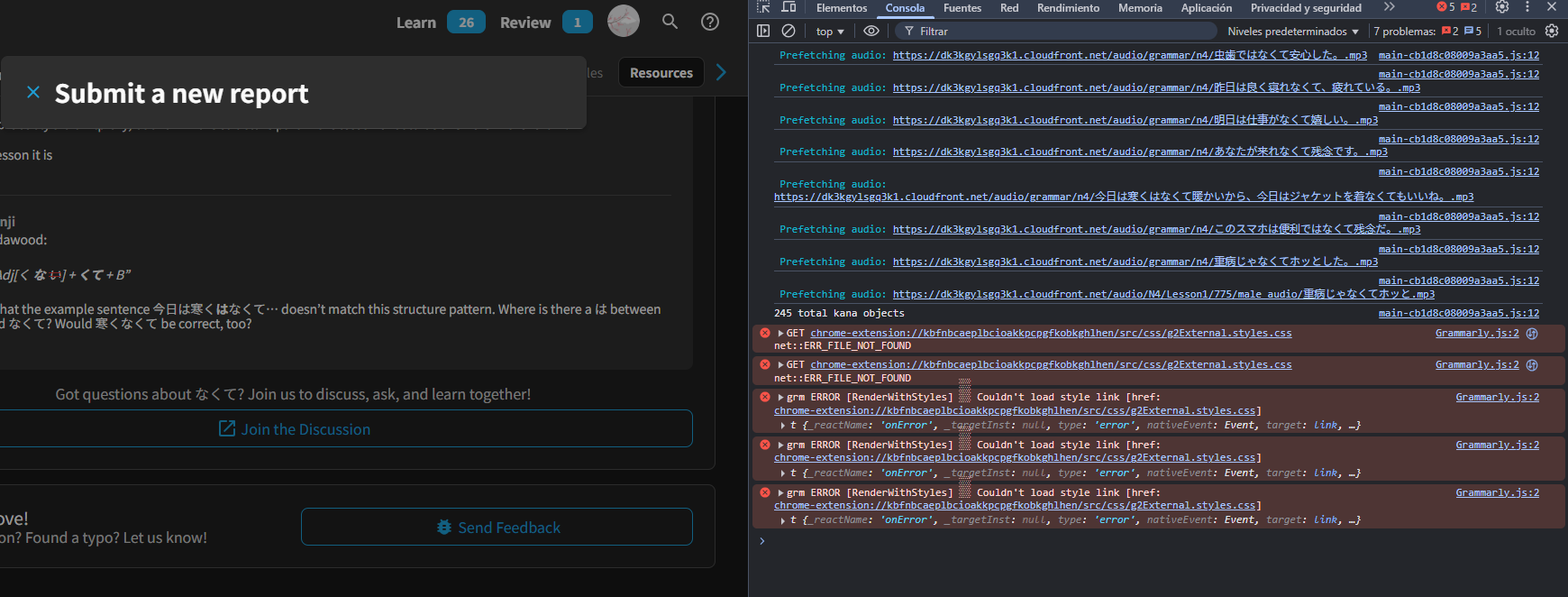Switch to the Elementos tab

[x=841, y=8]
